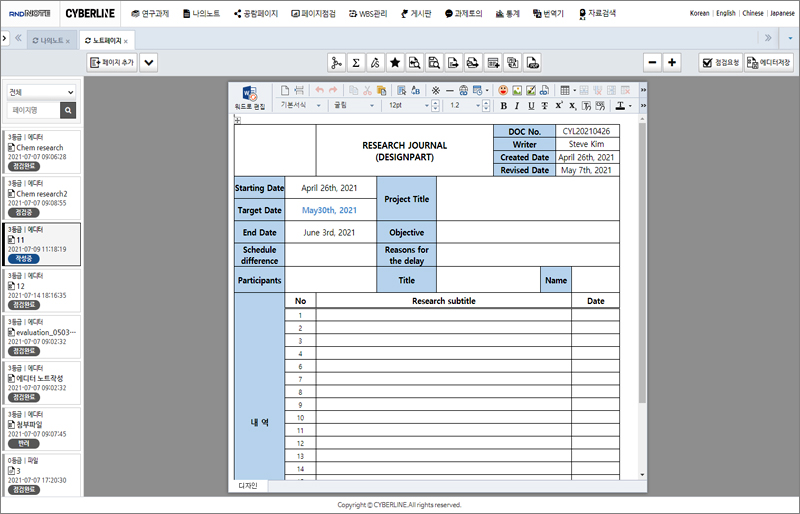Image resolution: width=800 pixels, height=514 pixels.
Task: Open the font color picker
Action: click(623, 105)
